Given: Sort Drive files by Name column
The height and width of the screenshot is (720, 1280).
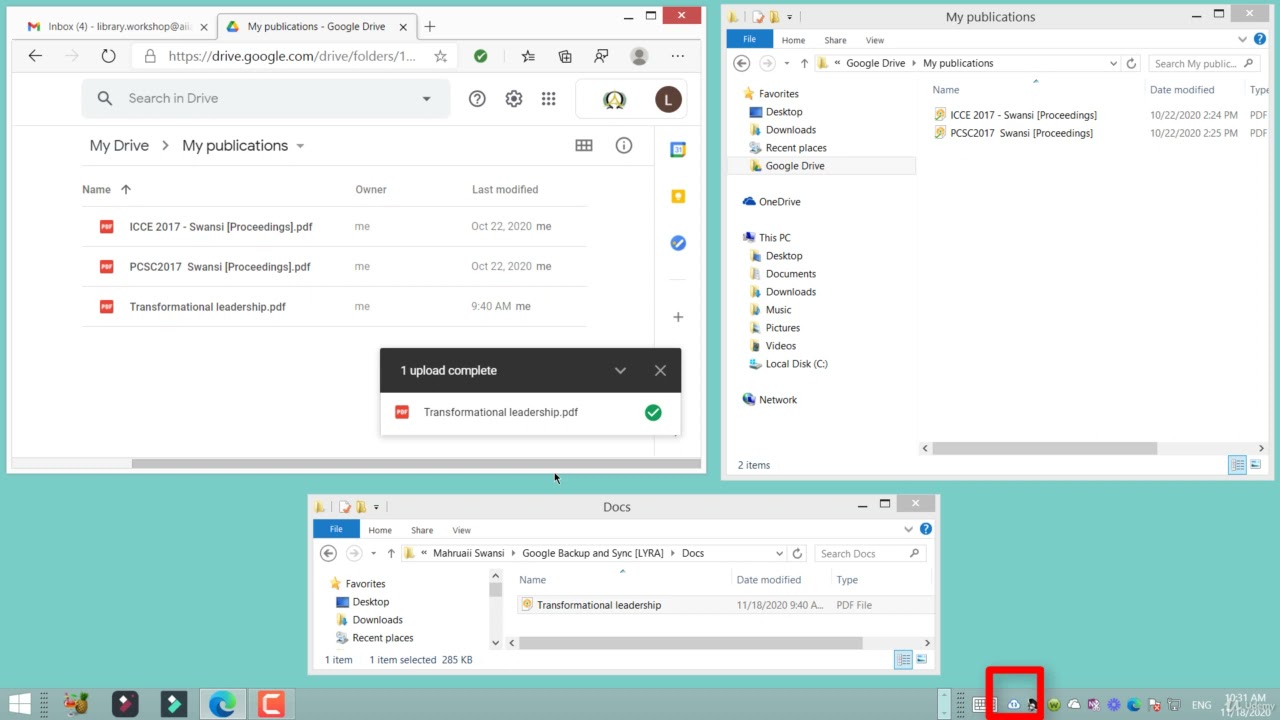Looking at the screenshot, I should point(96,189).
